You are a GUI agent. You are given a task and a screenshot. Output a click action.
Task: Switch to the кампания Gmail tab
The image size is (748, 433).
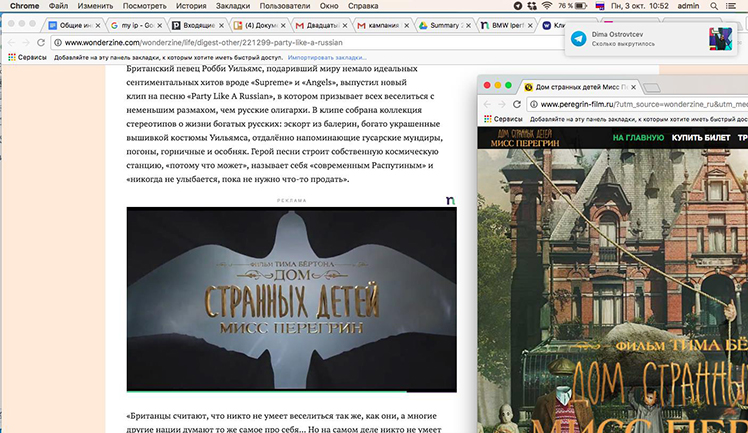point(382,25)
